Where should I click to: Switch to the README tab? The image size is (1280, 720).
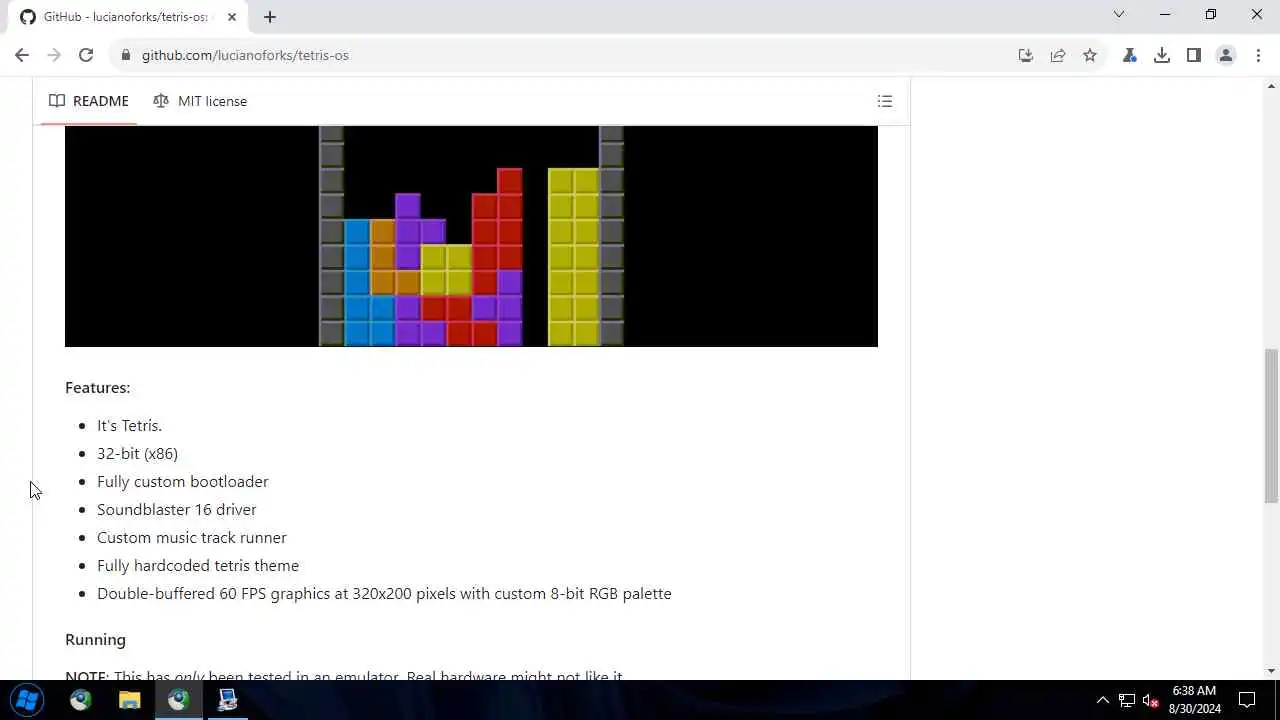[x=89, y=101]
